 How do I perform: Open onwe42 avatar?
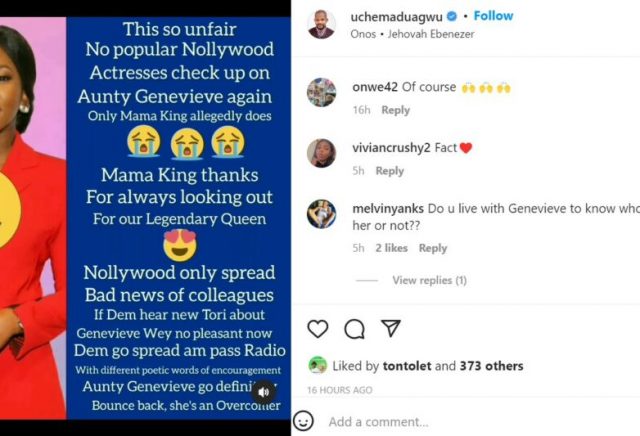coord(322,93)
